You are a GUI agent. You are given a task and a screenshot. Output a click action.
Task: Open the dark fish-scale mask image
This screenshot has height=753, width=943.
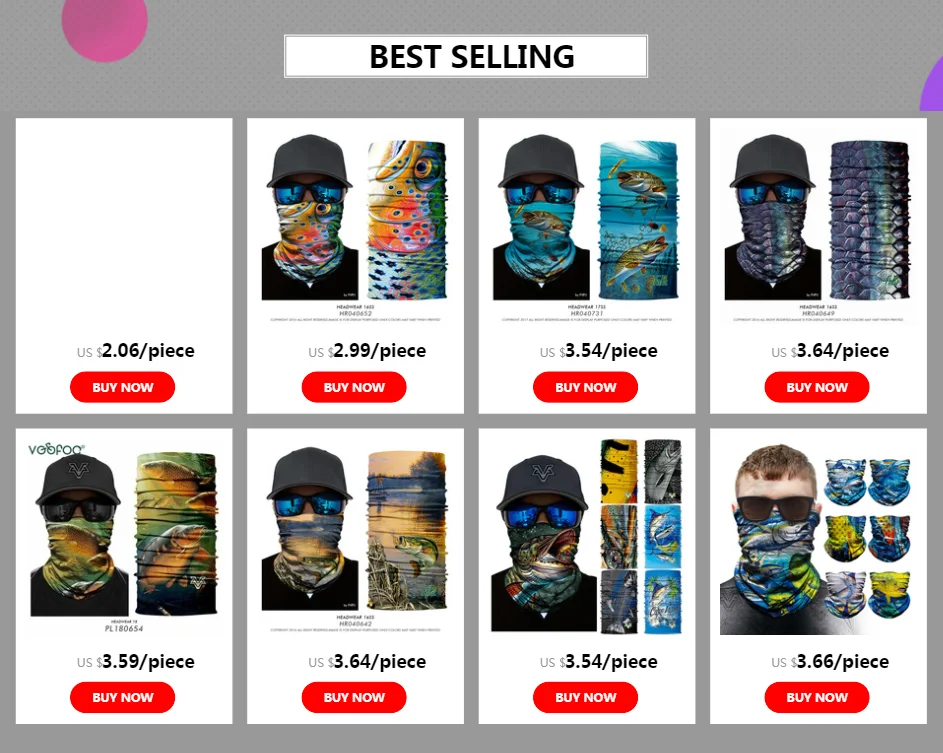pos(818,227)
